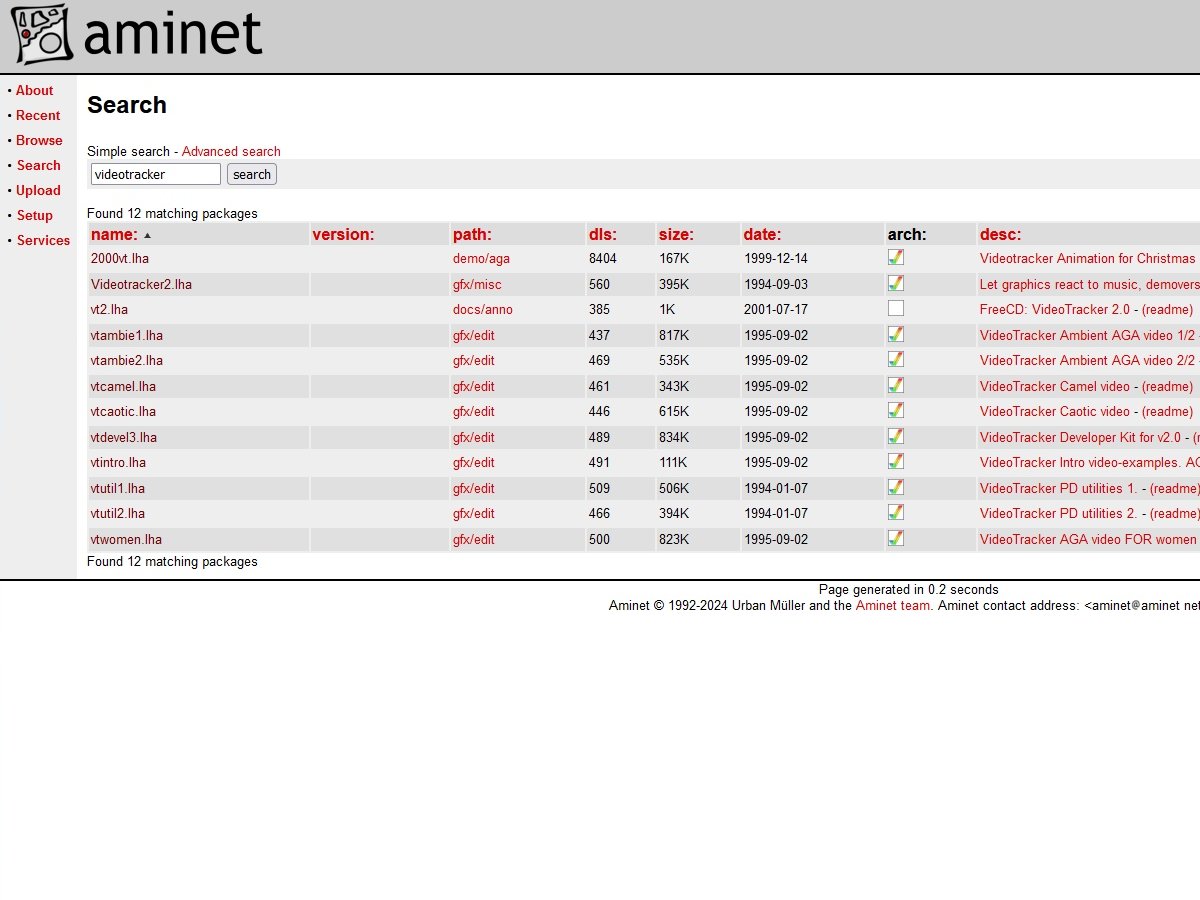
Task: Click the arch icon for vtdevel3.lha
Action: point(896,437)
